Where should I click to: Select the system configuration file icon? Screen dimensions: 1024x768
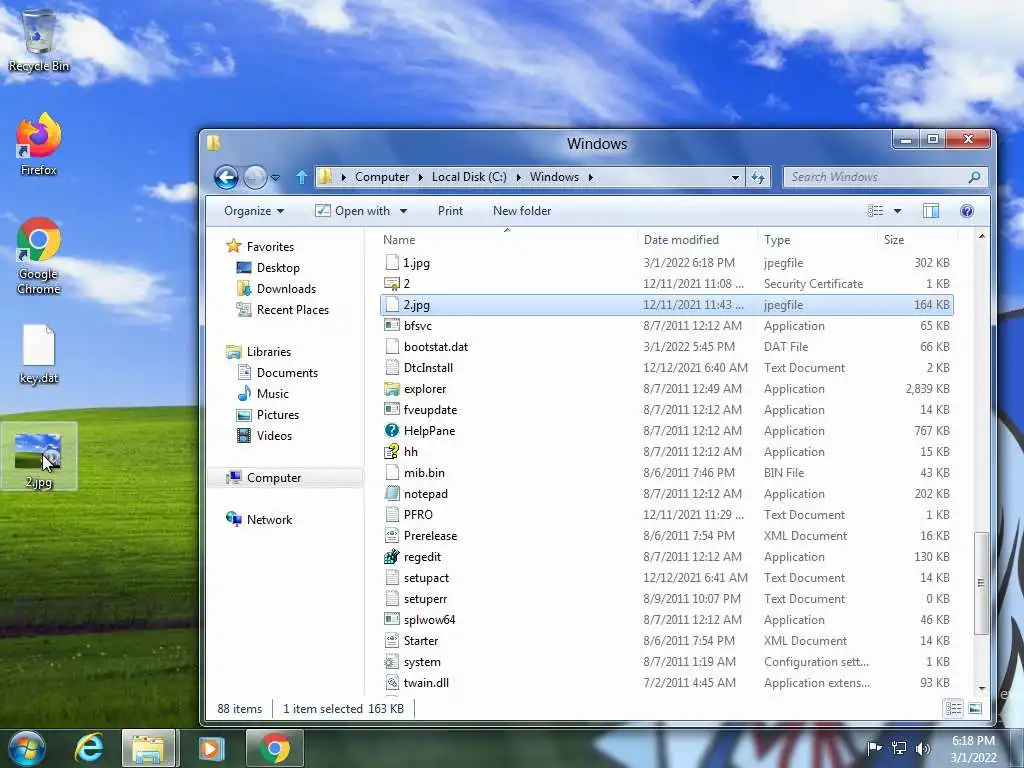tap(392, 662)
